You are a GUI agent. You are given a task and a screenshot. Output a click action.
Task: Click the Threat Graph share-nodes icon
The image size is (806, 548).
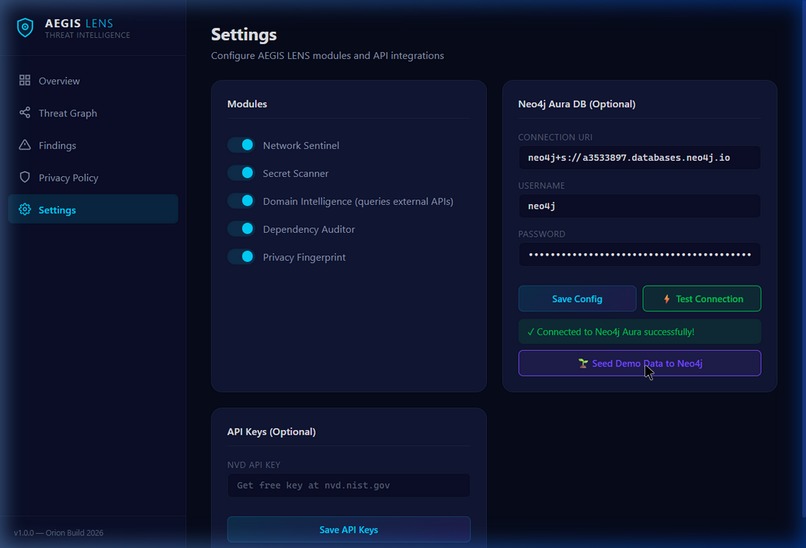click(x=25, y=113)
